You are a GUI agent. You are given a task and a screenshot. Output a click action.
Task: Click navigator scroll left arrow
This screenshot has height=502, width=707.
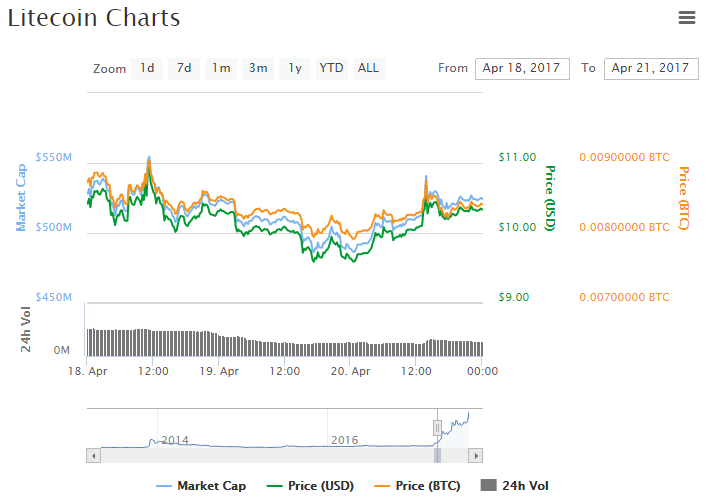[93, 456]
